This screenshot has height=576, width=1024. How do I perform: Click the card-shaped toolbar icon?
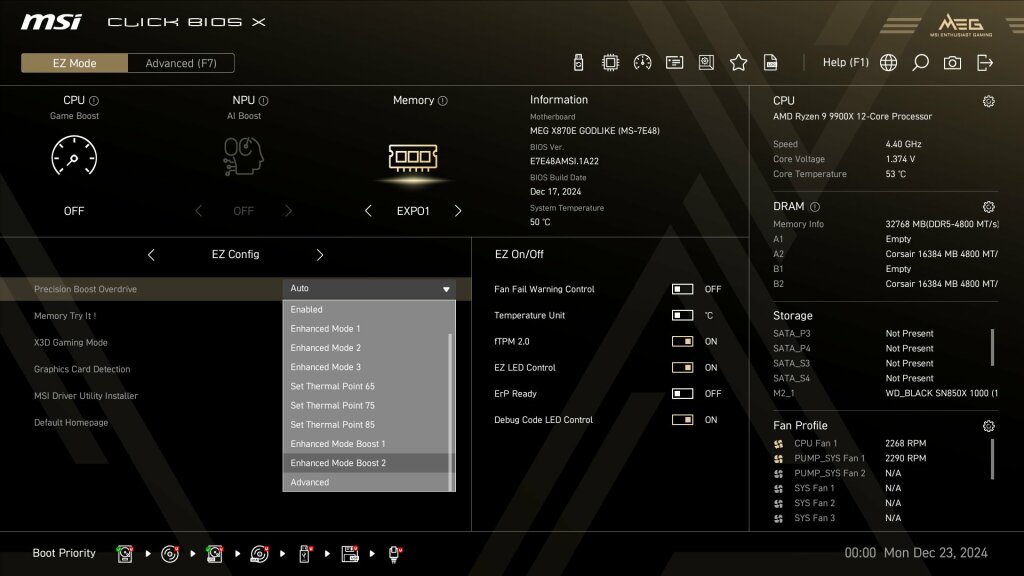click(674, 62)
